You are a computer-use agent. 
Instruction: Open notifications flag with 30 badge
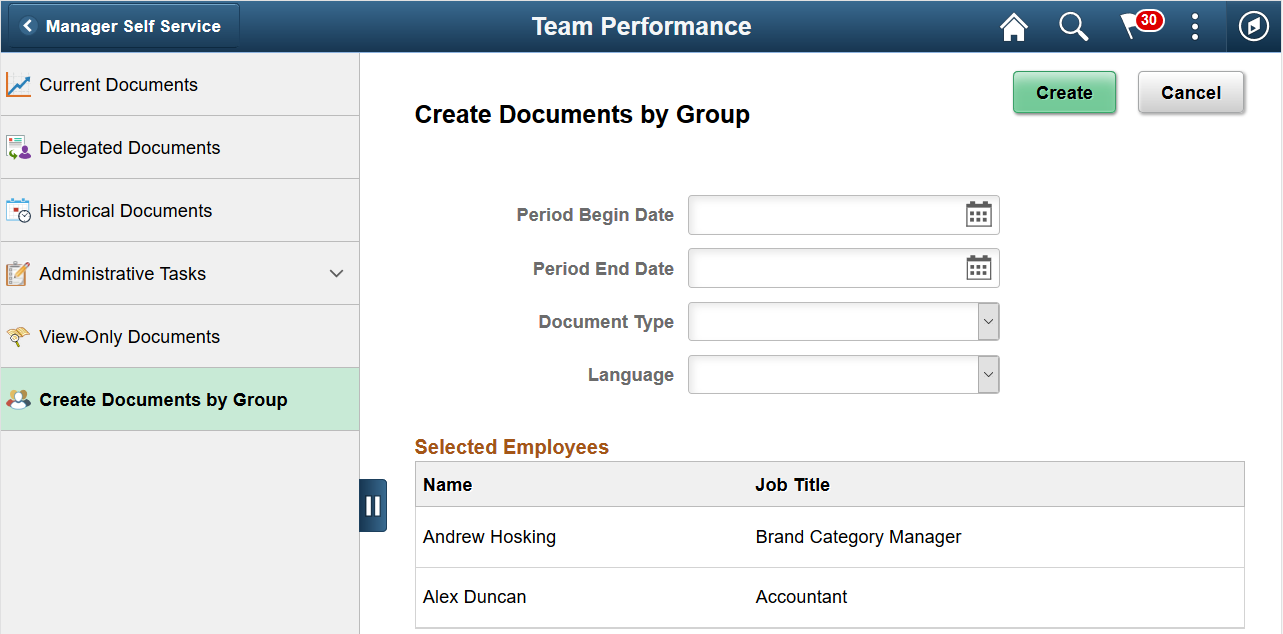pos(1141,25)
